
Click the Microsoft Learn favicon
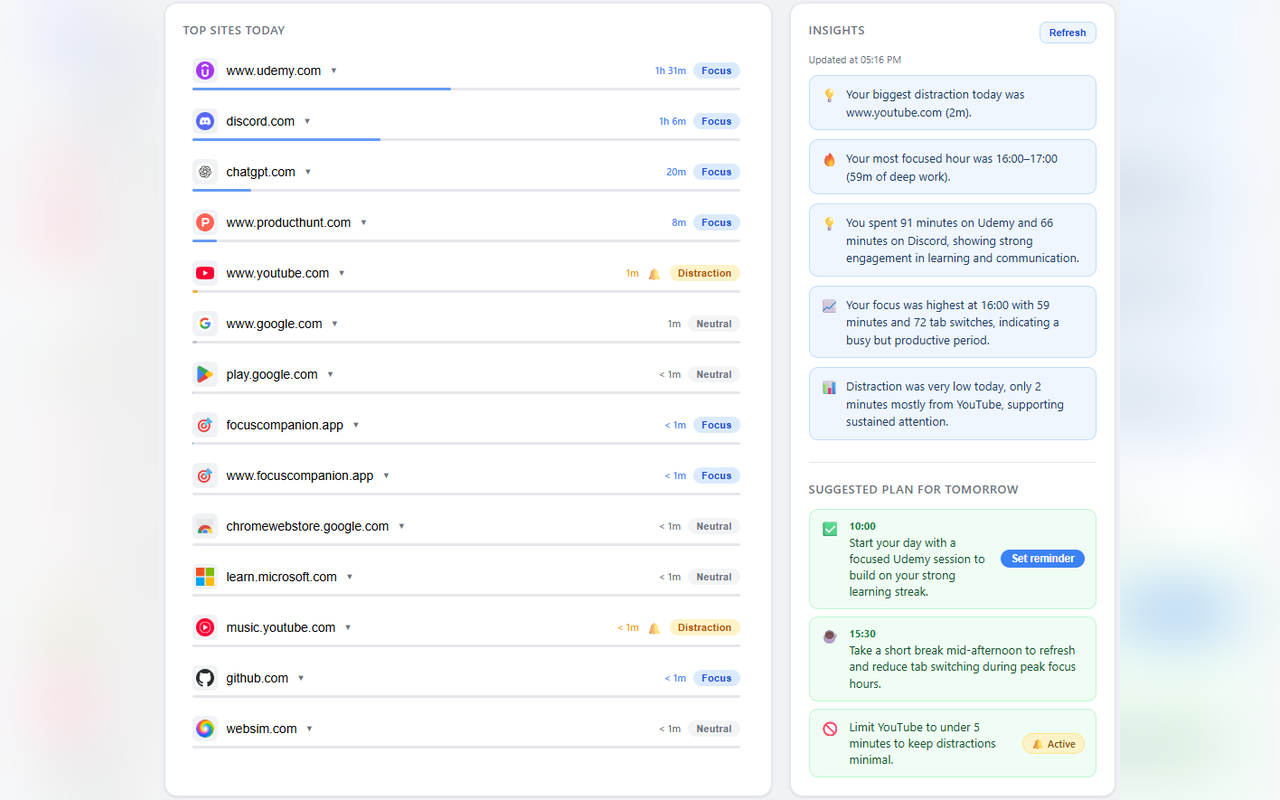(205, 577)
